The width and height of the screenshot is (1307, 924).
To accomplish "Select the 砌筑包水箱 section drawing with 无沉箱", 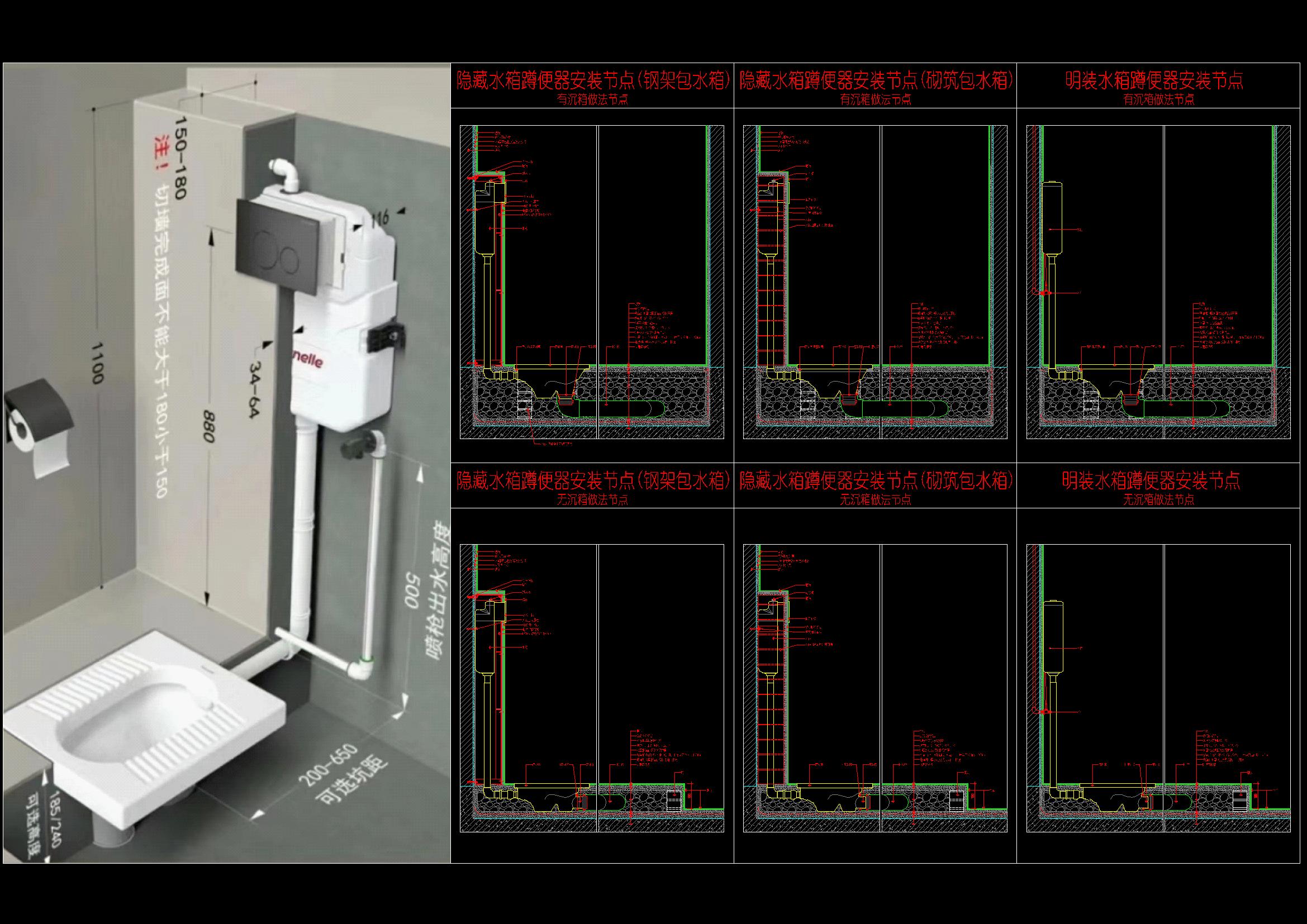I will 875,688.
